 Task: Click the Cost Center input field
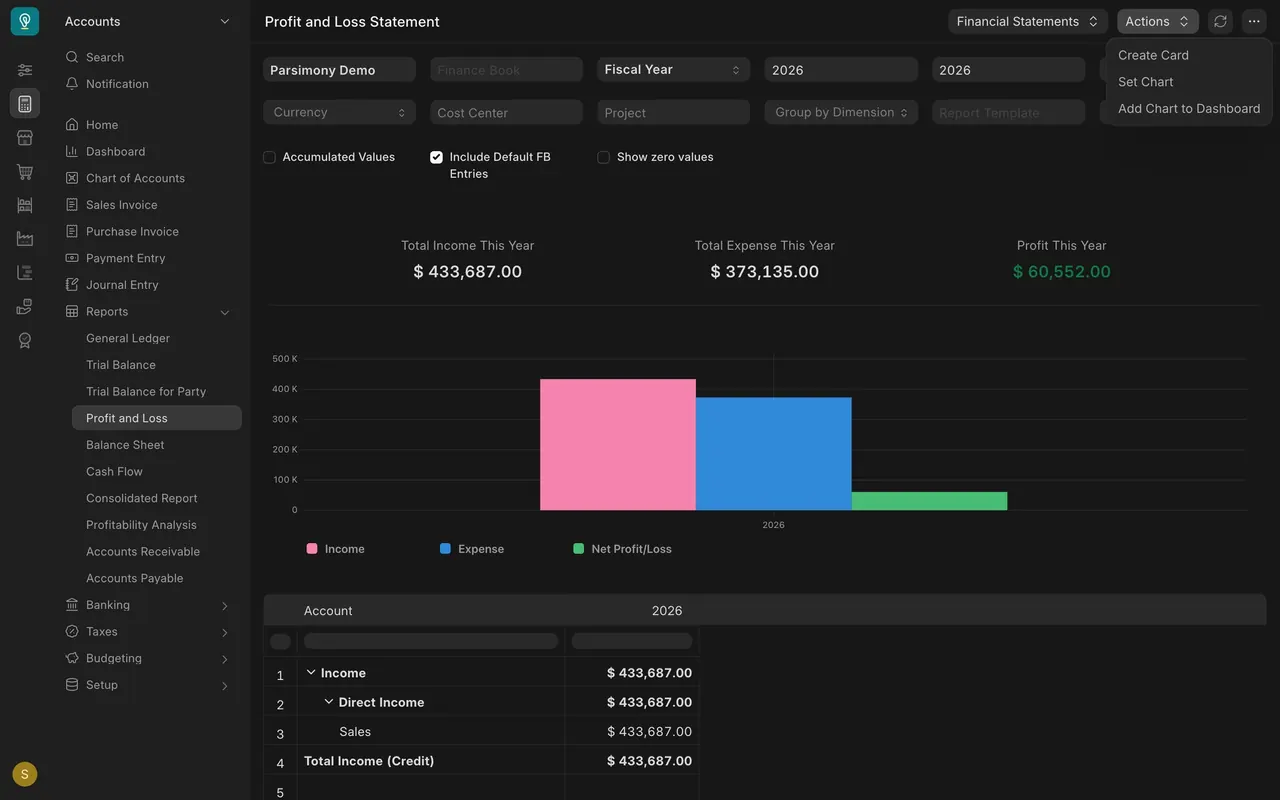(x=506, y=112)
